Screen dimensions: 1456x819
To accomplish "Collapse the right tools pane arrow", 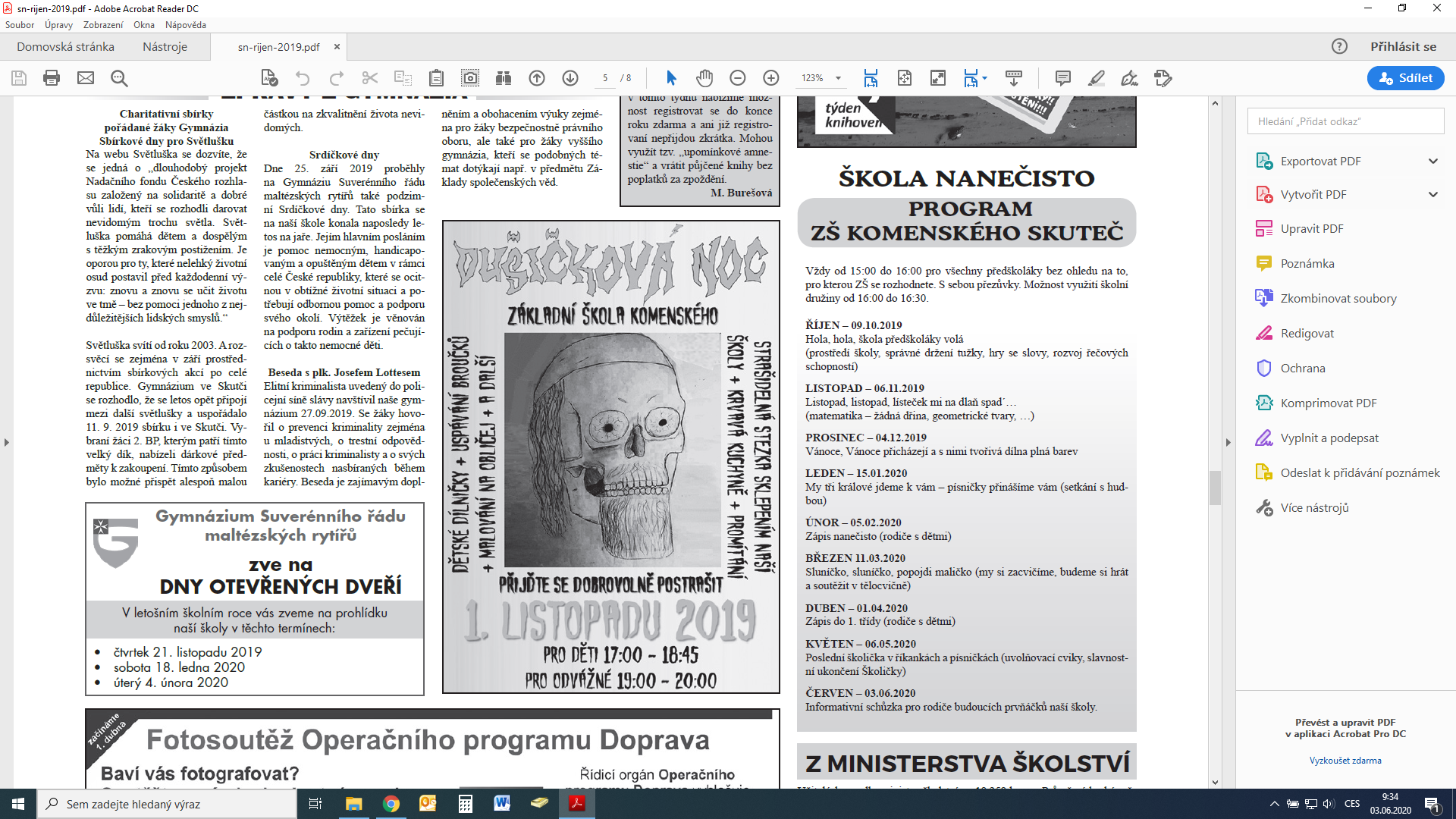I will tap(1228, 442).
